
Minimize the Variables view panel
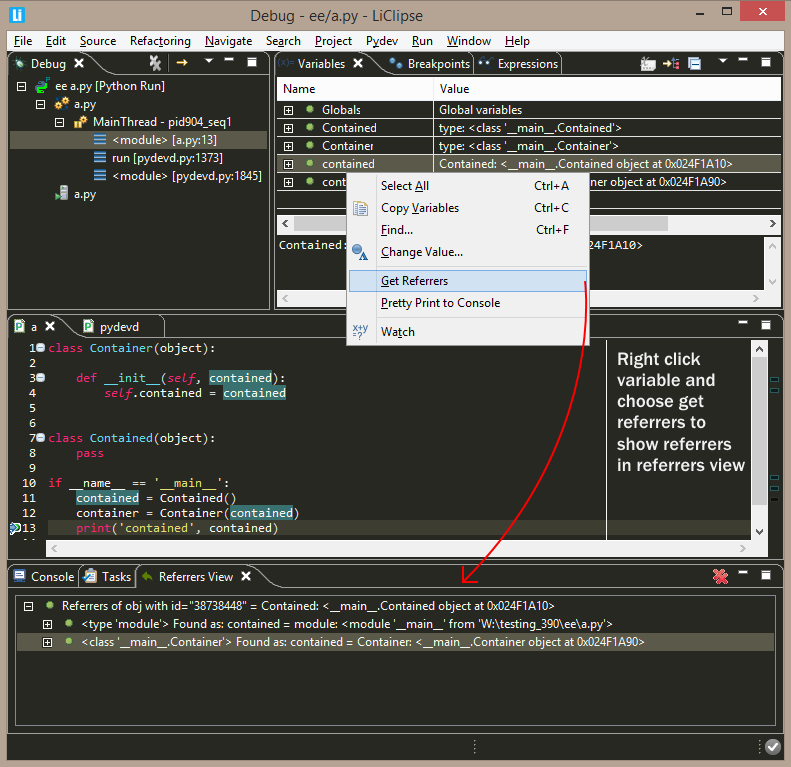(x=743, y=60)
